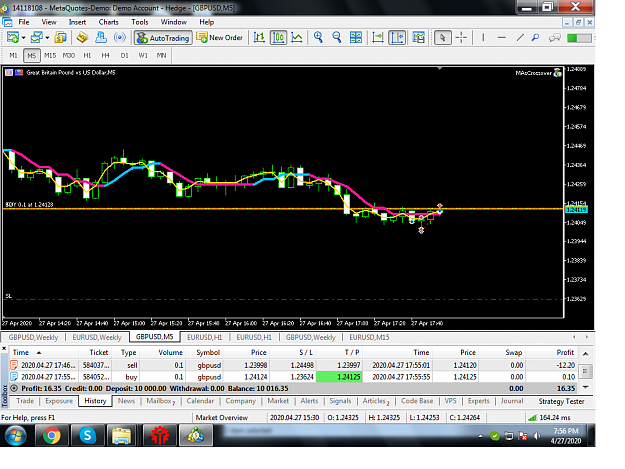The image size is (625, 469).
Task: Switch to M1 timeframe
Action: [14, 55]
